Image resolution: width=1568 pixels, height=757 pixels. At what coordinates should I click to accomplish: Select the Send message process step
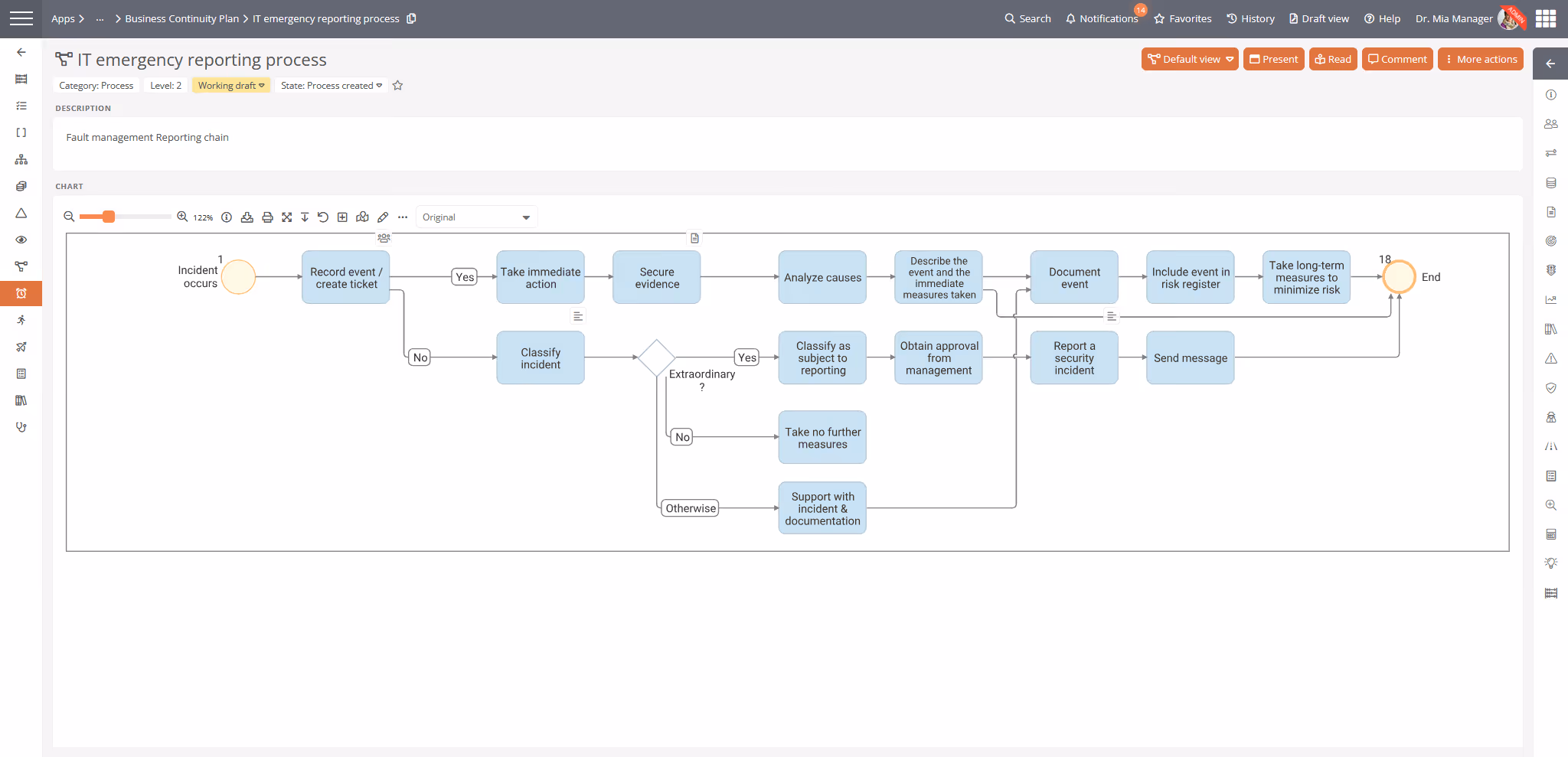pos(1191,358)
